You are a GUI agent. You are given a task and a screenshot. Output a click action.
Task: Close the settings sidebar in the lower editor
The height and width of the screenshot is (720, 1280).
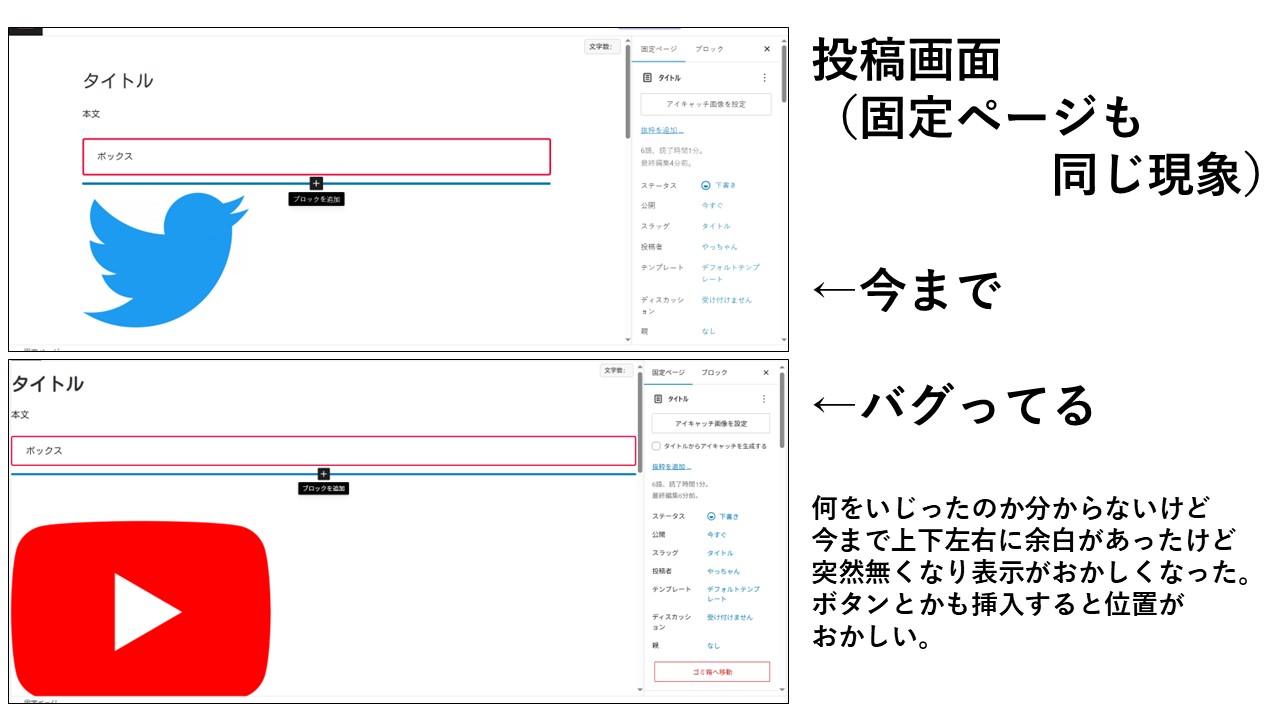coord(767,372)
